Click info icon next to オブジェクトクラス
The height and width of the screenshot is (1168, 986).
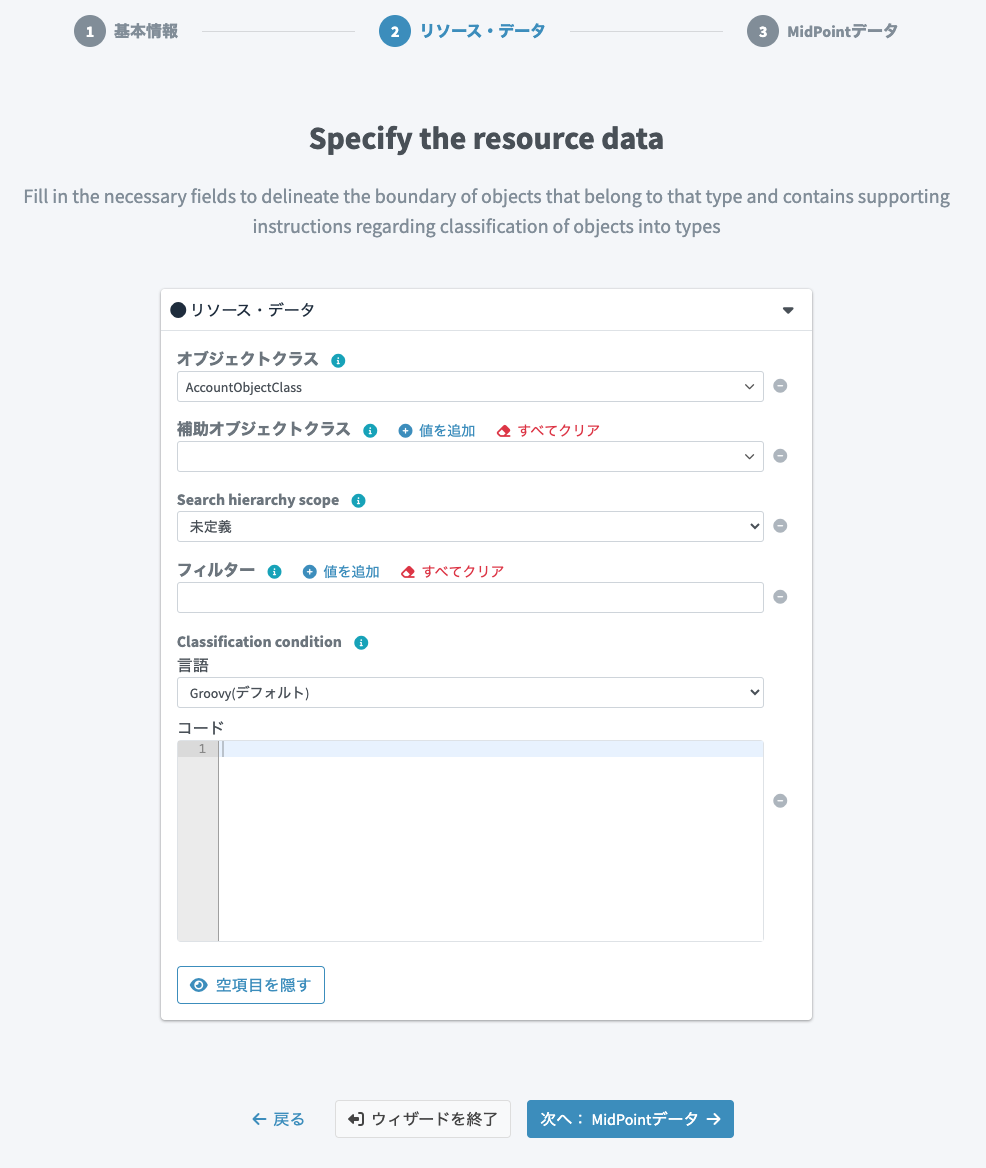point(338,361)
